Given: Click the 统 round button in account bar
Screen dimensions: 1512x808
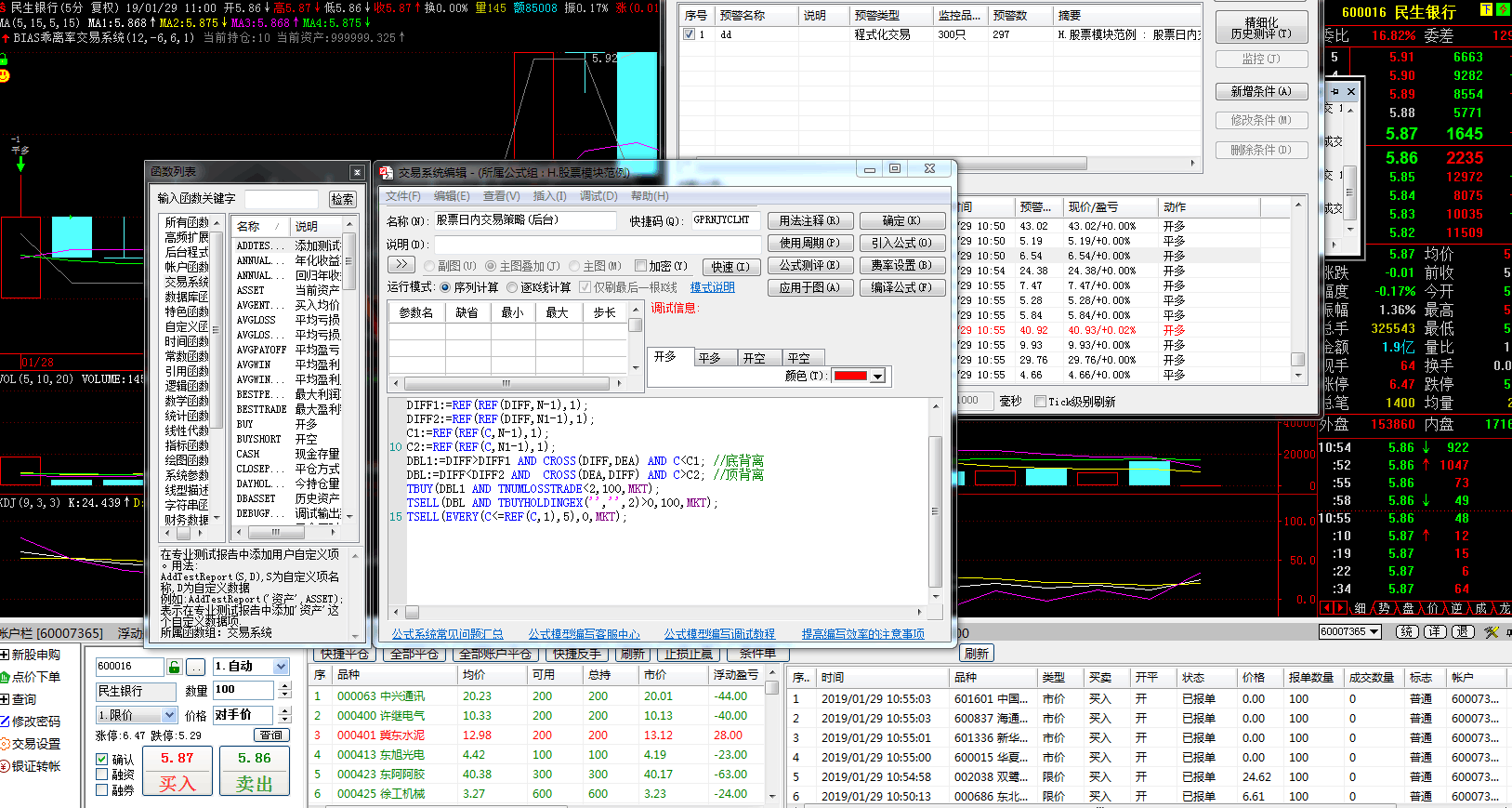Looking at the screenshot, I should click(1408, 631).
